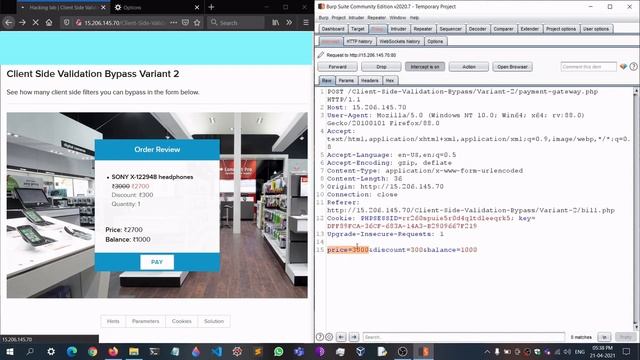Open the Burp menu in Burp Suite

click(323, 18)
